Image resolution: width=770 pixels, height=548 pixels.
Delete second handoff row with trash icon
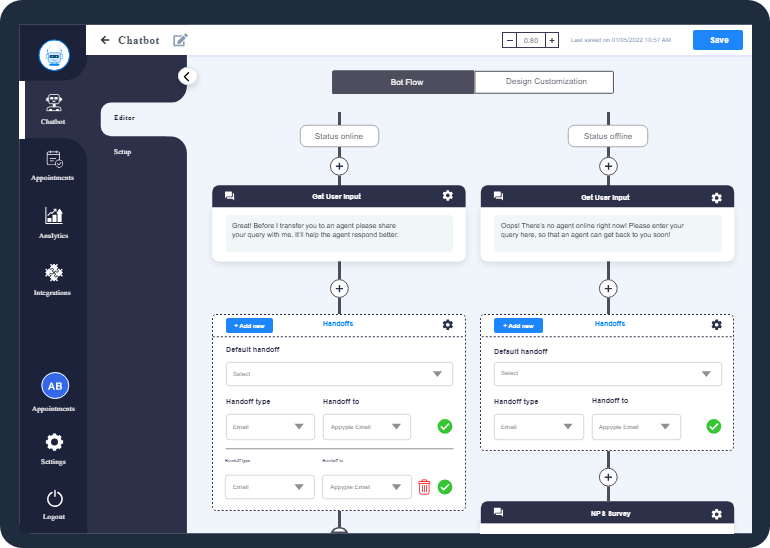[x=424, y=487]
